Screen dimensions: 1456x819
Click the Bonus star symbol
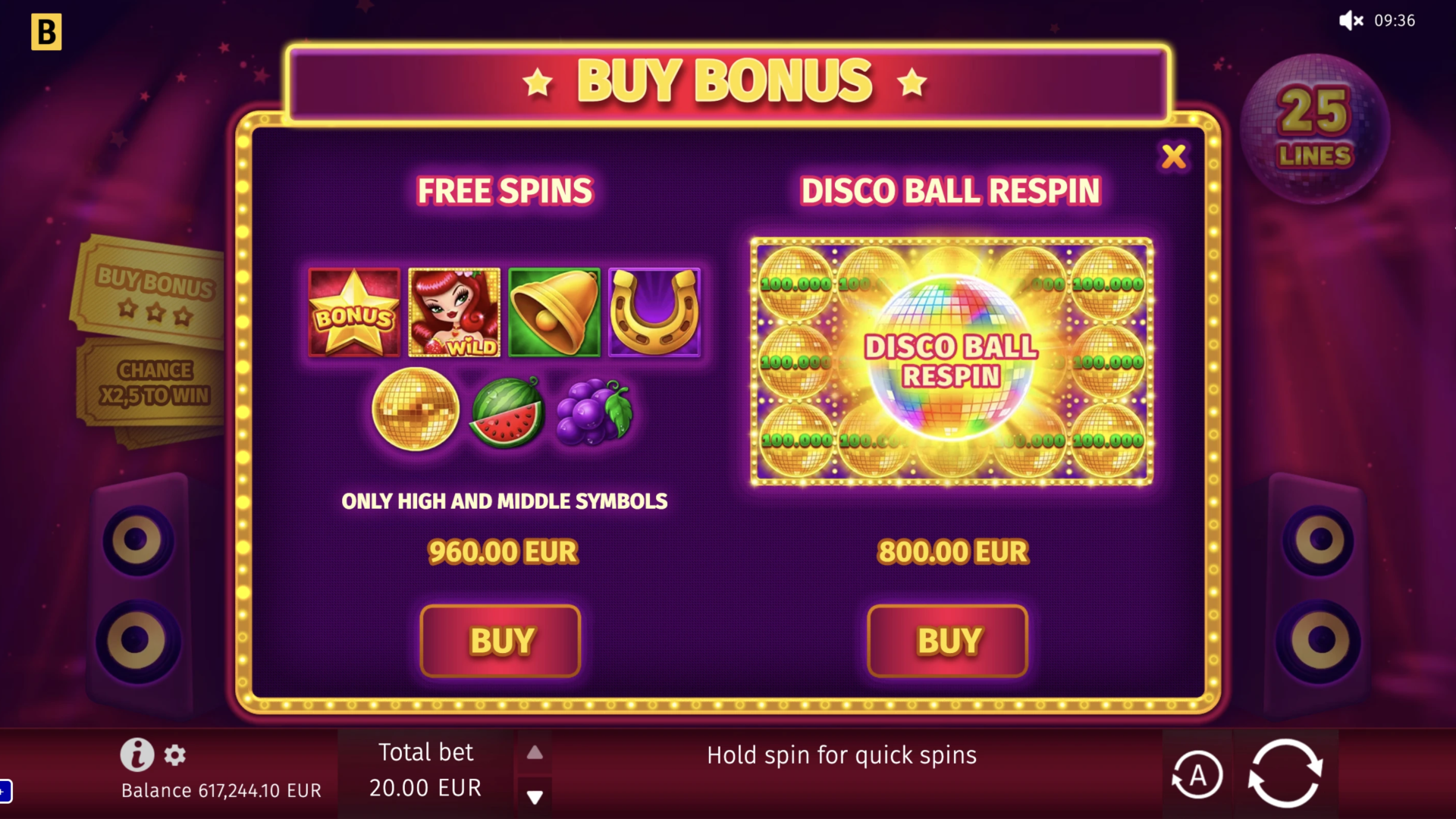pos(354,312)
